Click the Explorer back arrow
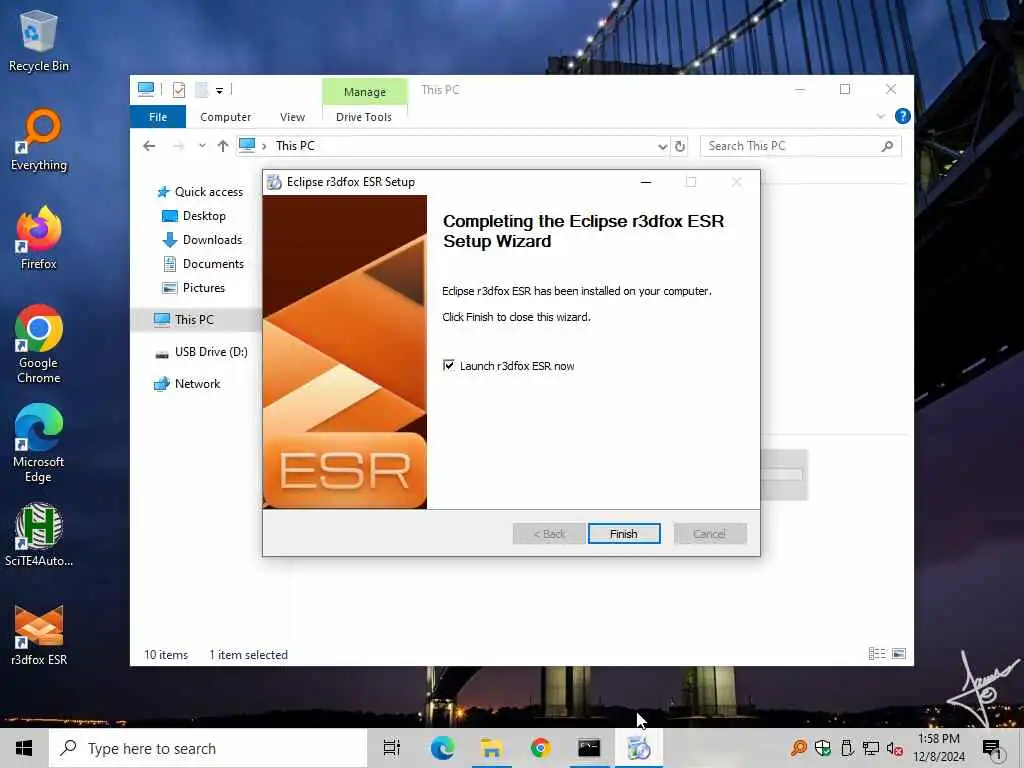 point(150,146)
